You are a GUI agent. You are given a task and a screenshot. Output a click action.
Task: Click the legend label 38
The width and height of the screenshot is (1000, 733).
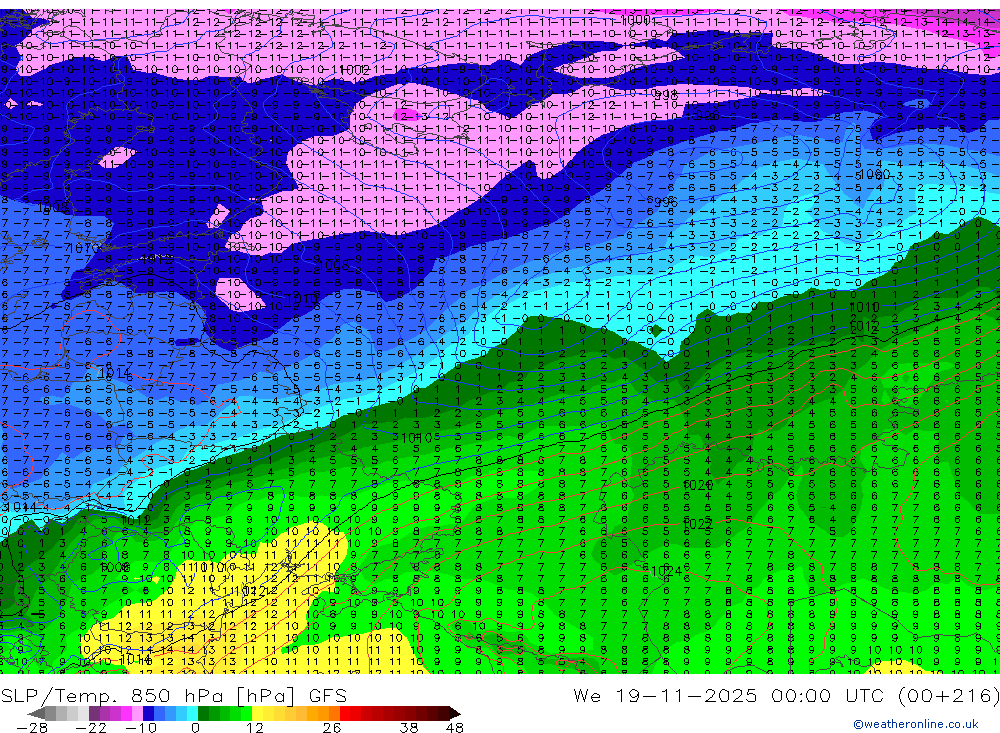(x=409, y=727)
